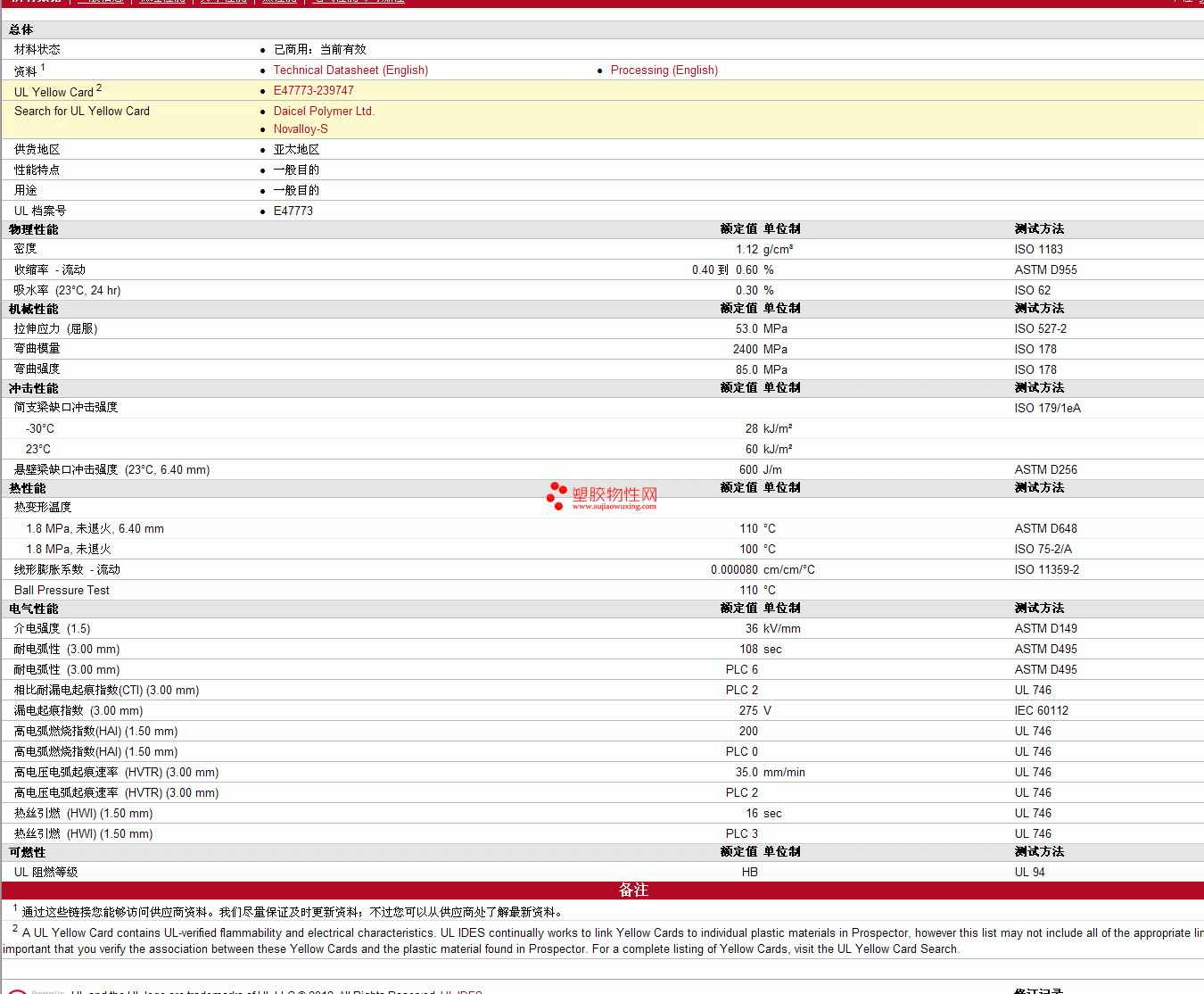Click Yellow Card number E47773-239747
Image resolution: width=1204 pixels, height=994 pixels.
(313, 91)
